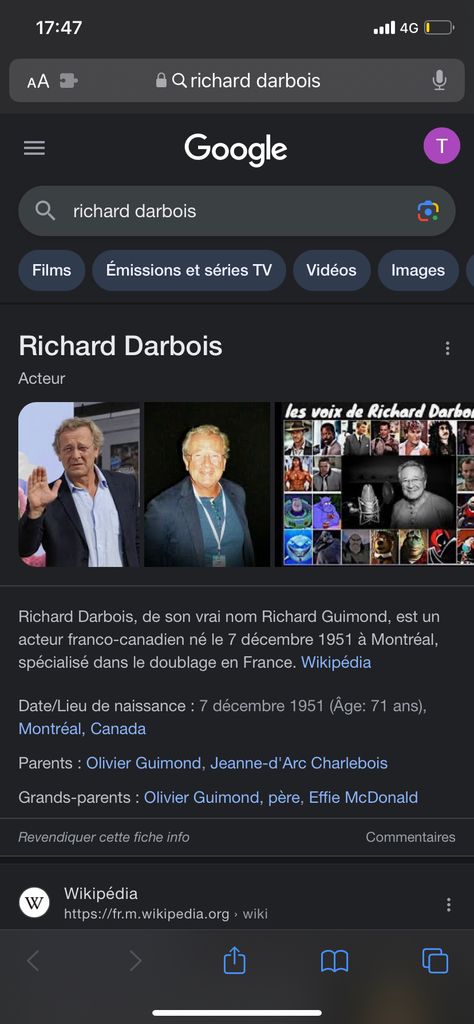Select the Films filter chip

click(x=52, y=270)
